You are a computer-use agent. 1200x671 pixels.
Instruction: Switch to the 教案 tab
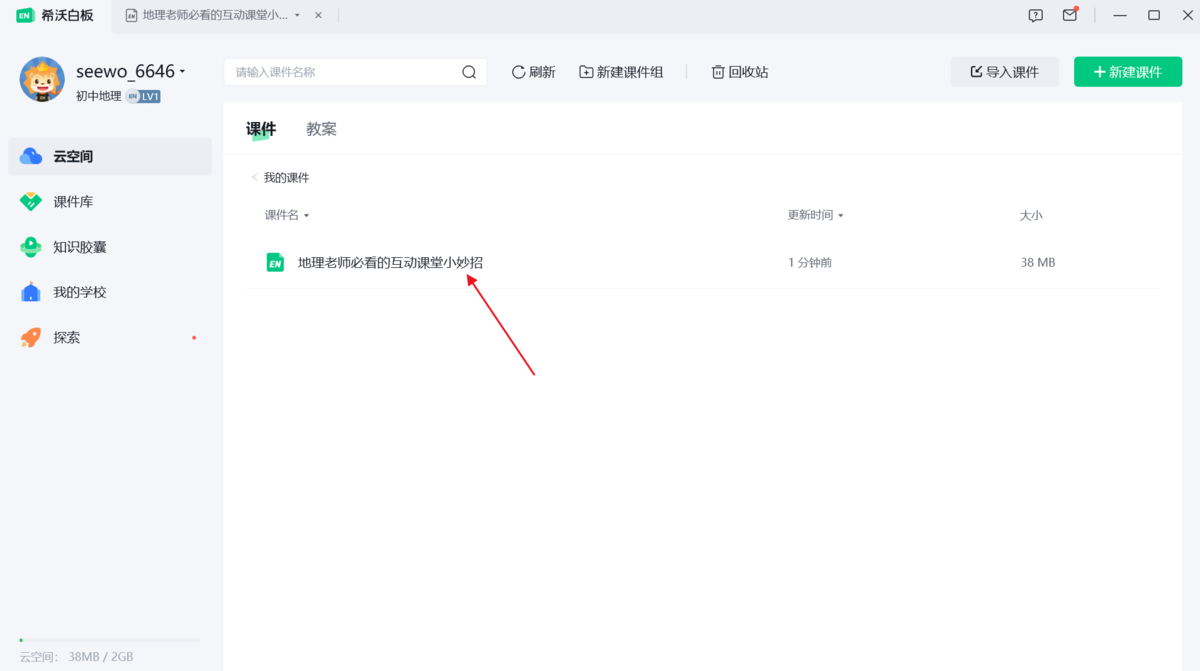click(321, 128)
